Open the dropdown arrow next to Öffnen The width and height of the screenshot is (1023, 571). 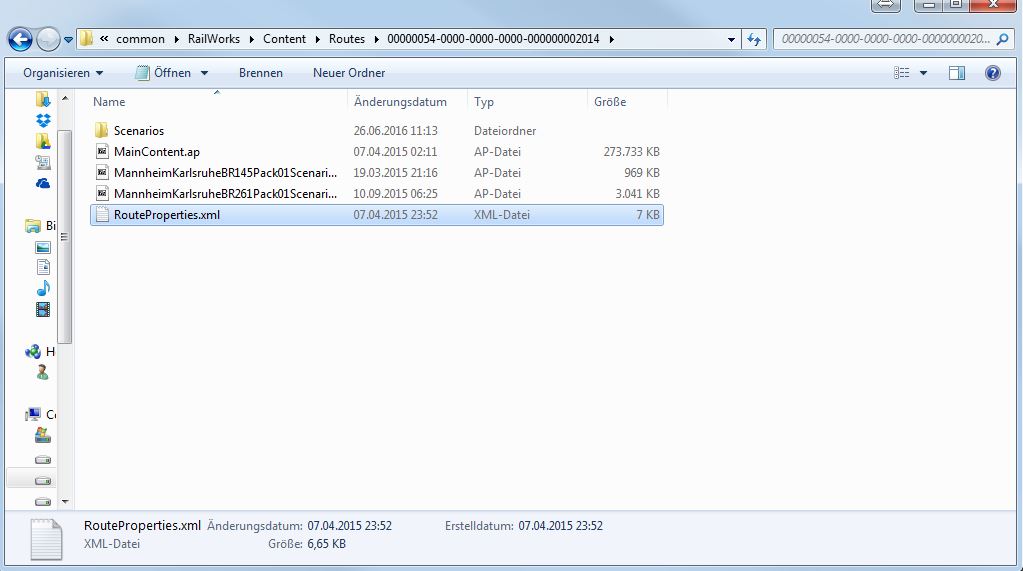(204, 73)
